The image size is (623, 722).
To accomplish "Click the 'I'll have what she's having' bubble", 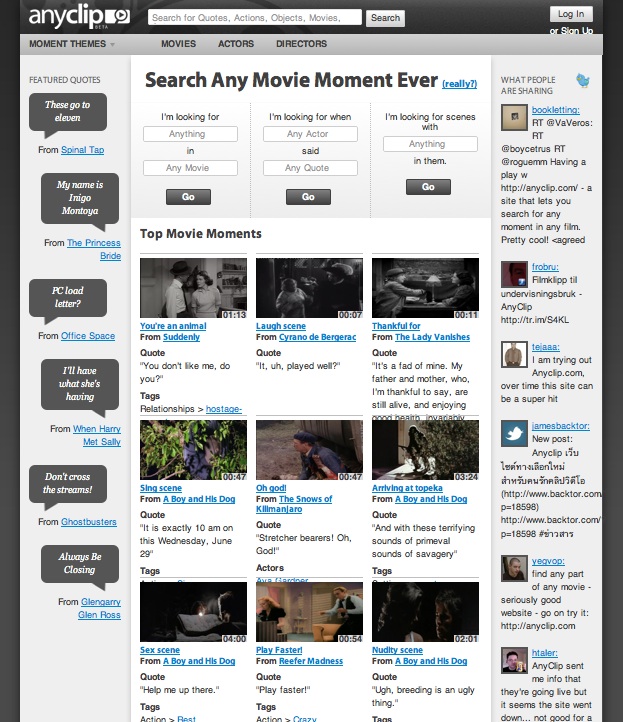I will (80, 384).
